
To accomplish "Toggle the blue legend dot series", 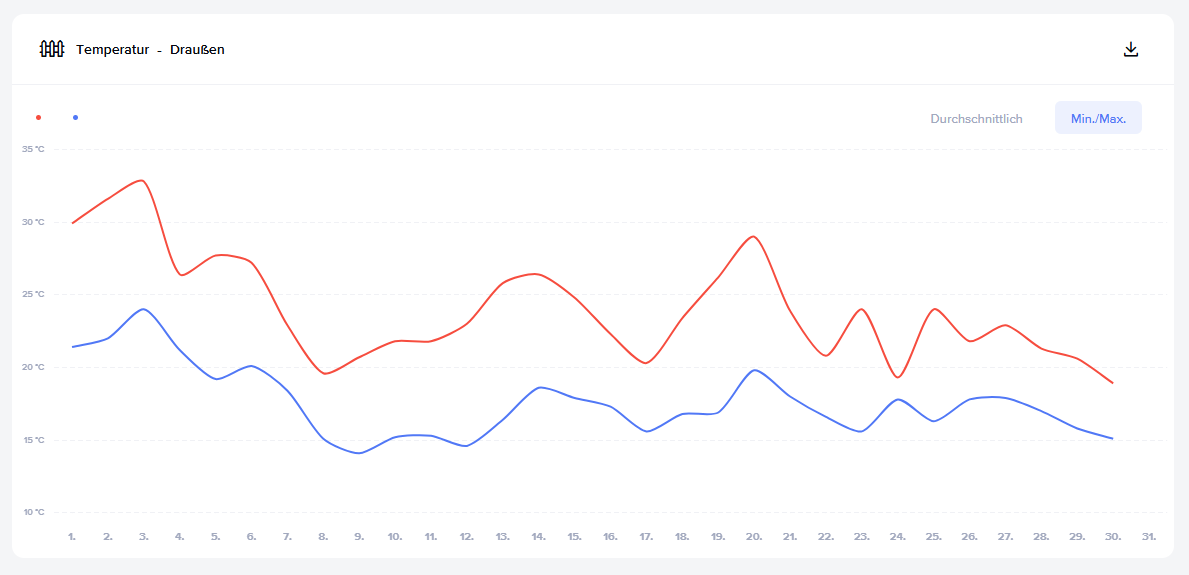I will (75, 118).
